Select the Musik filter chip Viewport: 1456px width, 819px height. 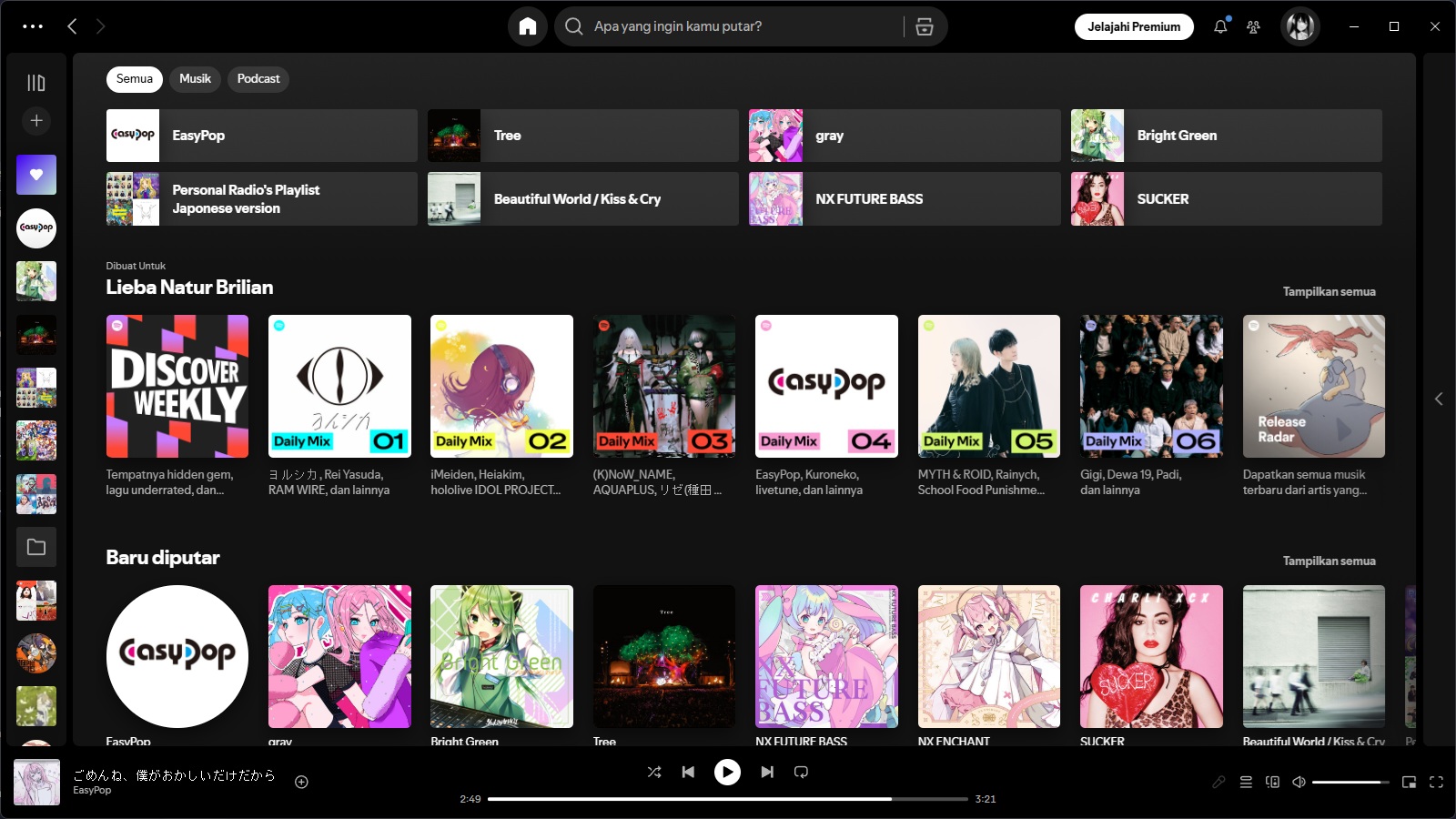click(195, 79)
